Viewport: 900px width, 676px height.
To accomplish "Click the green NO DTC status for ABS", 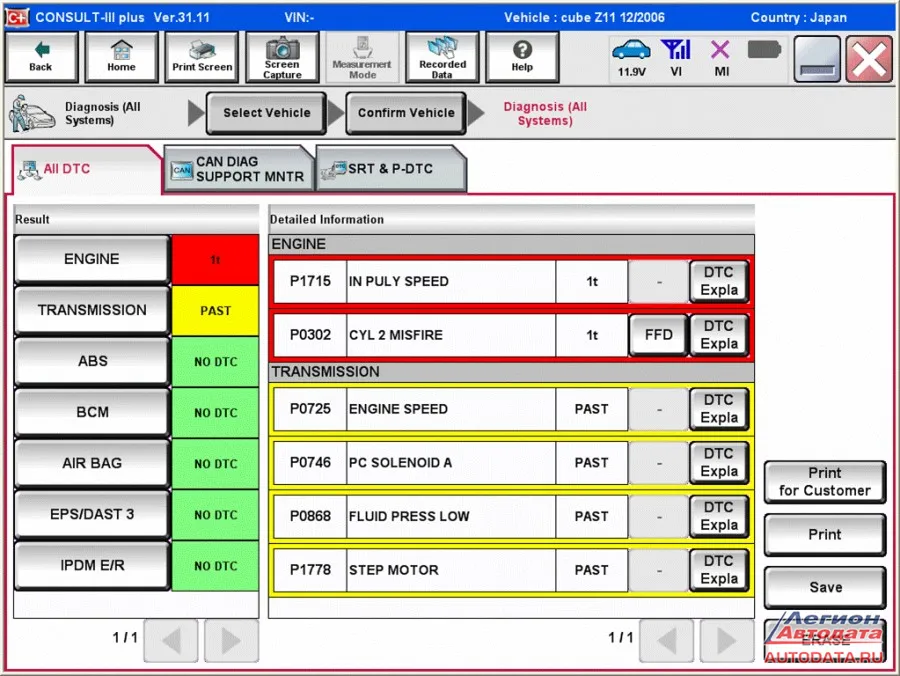I will pyautogui.click(x=215, y=362).
